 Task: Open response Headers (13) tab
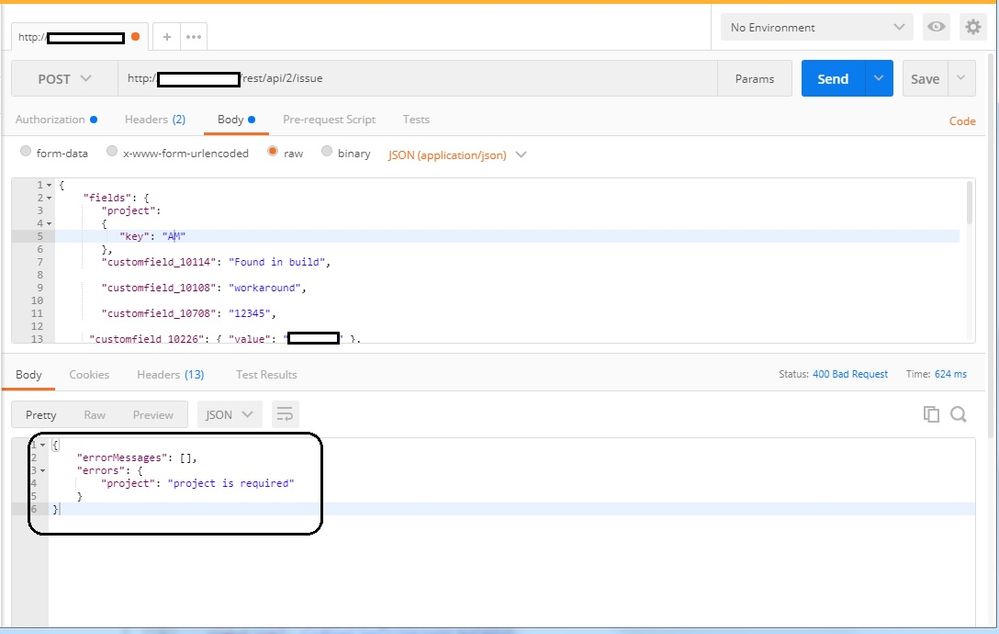pyautogui.click(x=170, y=375)
